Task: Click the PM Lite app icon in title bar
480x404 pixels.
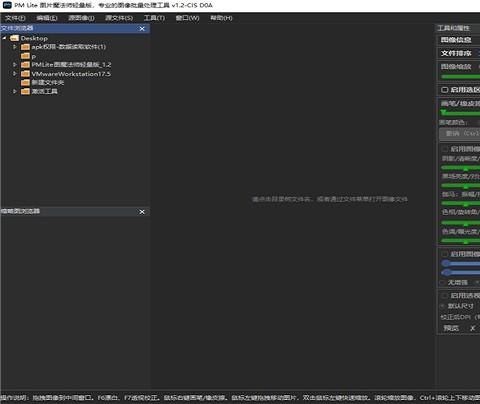Action: click(7, 5)
